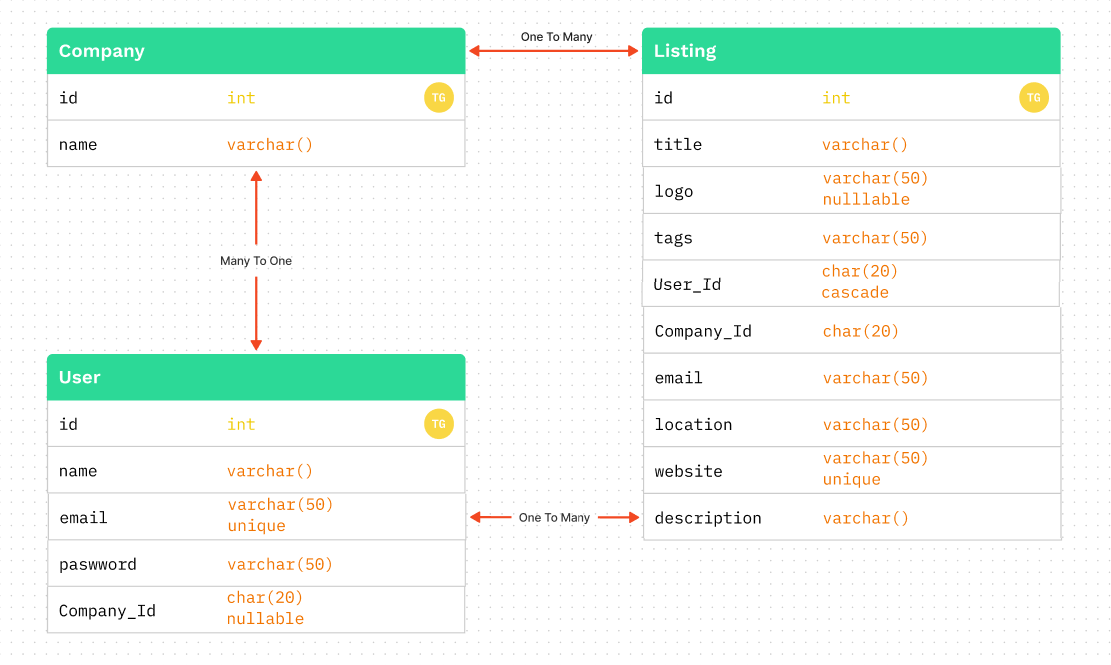
Task: Select the User table header
Action: pyautogui.click(x=256, y=377)
